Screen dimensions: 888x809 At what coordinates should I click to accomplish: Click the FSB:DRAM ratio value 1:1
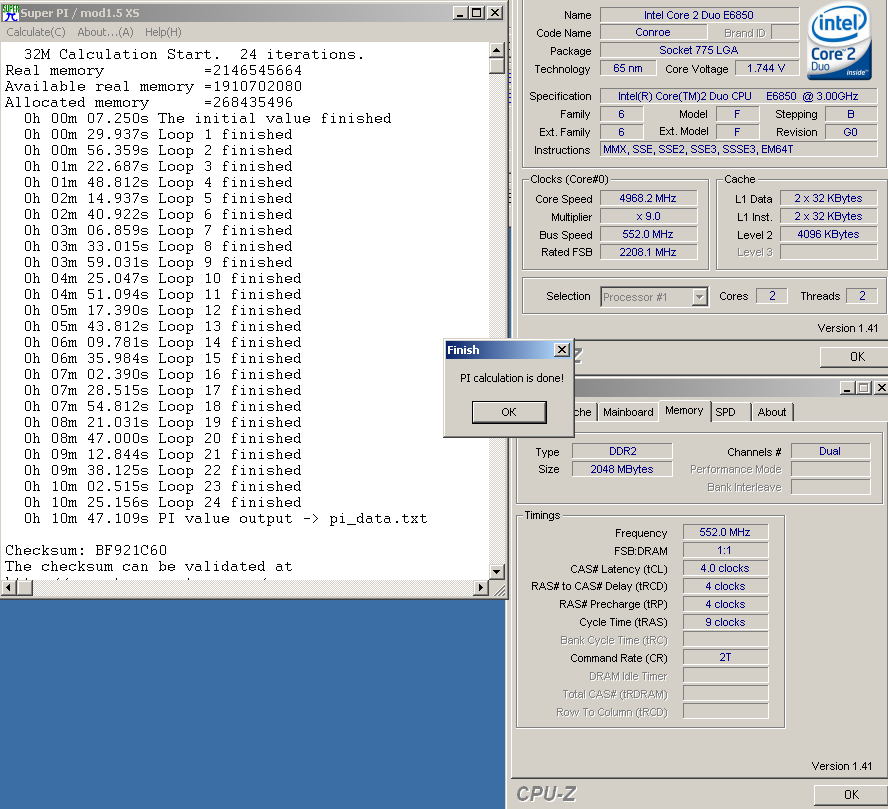pos(725,550)
